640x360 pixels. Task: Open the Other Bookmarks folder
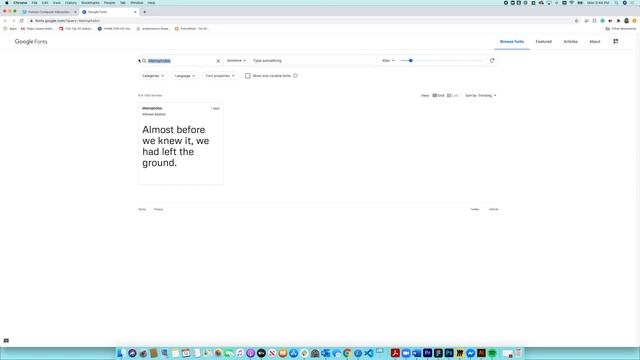[x=620, y=29]
